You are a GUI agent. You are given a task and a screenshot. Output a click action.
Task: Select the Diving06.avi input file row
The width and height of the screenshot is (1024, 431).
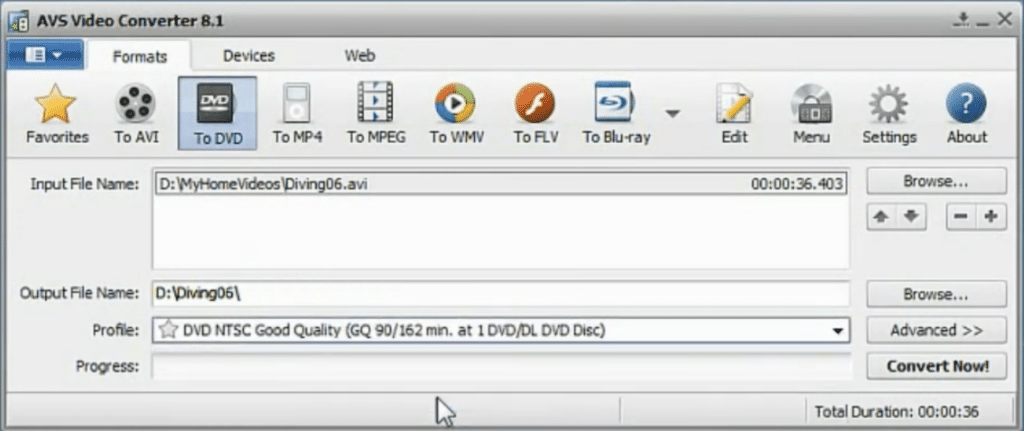(x=501, y=184)
